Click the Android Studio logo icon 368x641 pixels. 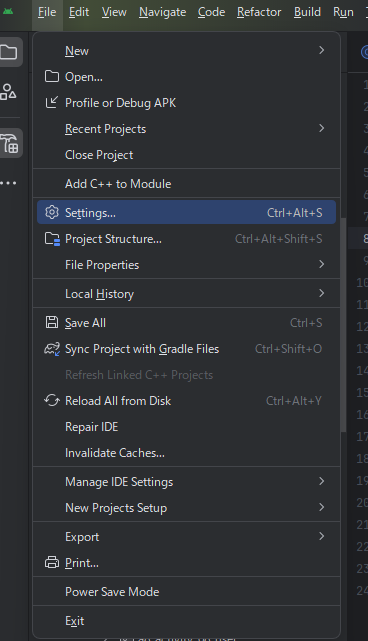pos(8,11)
